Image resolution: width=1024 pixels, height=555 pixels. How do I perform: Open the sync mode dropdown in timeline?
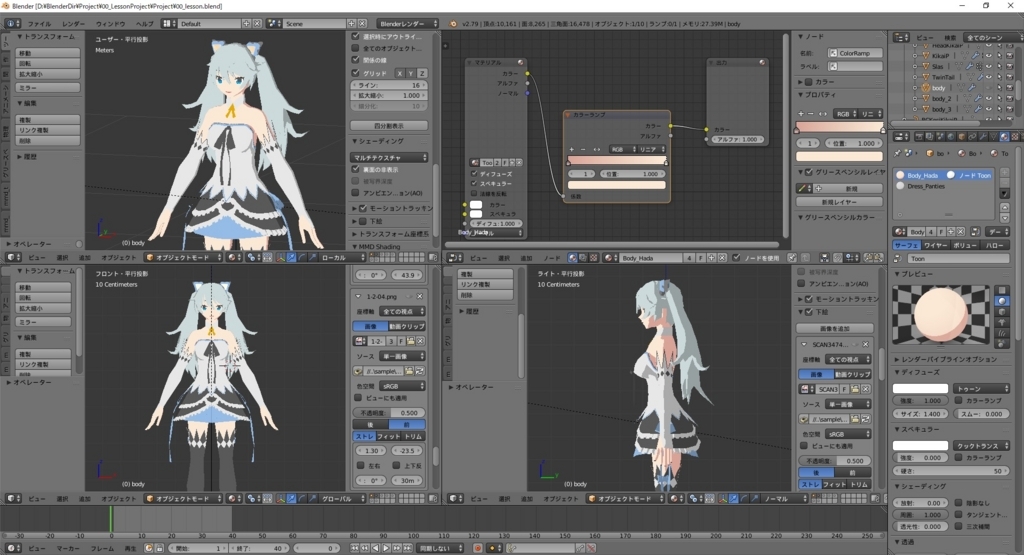pos(441,548)
